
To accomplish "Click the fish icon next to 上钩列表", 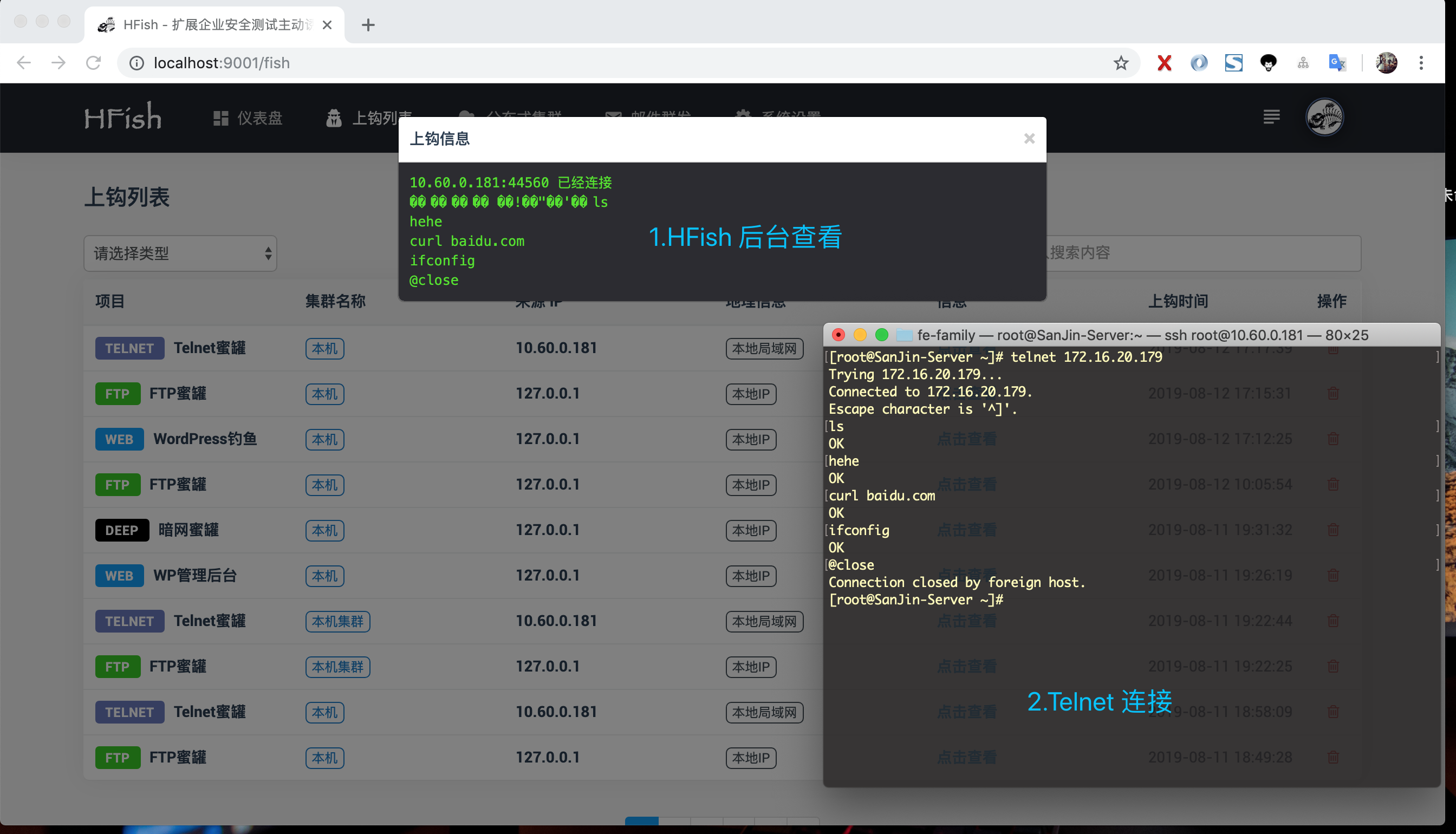I will (x=334, y=118).
